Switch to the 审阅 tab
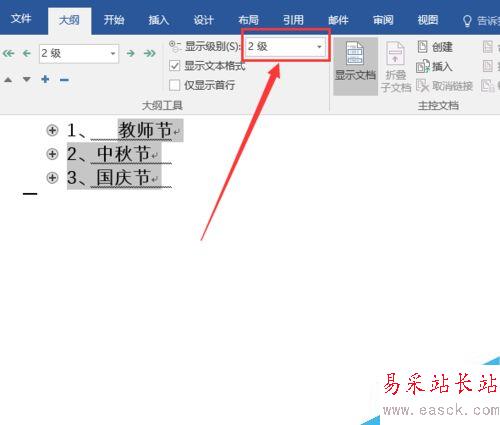Image resolution: width=500 pixels, height=425 pixels. 383,20
